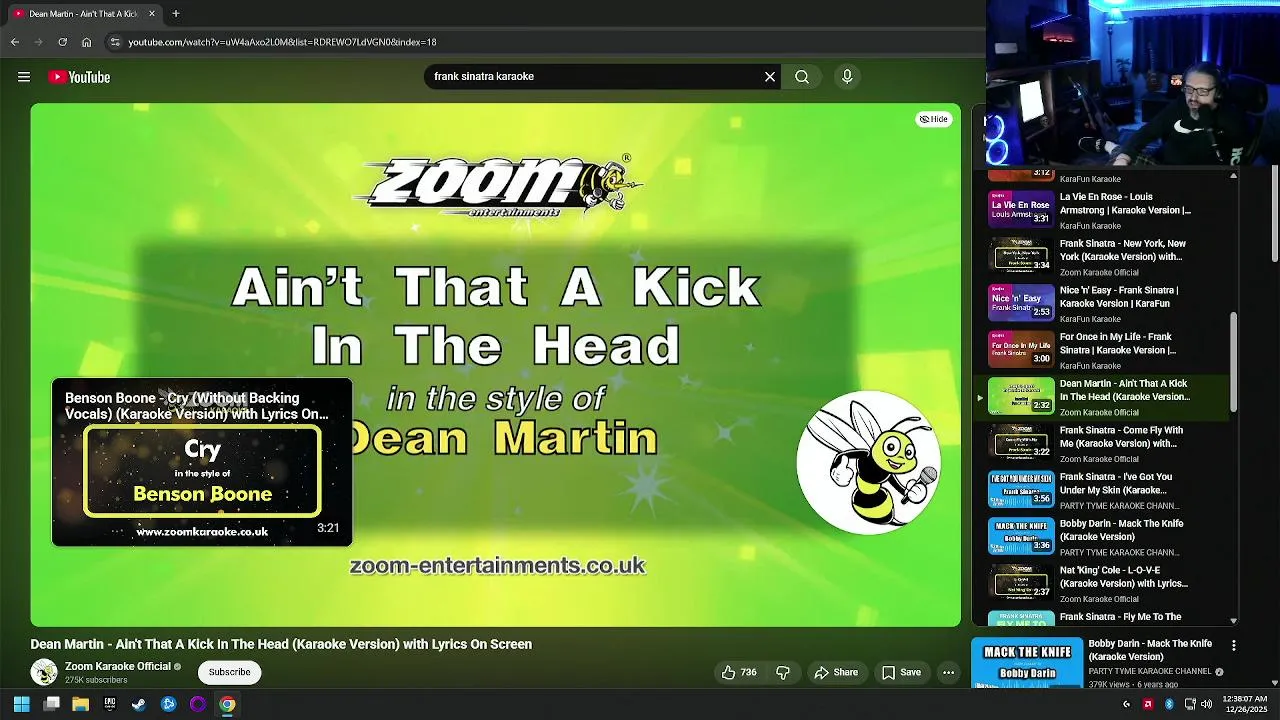1280x720 pixels.
Task: Open Logitech G Hub tray icon
Action: point(1127,704)
